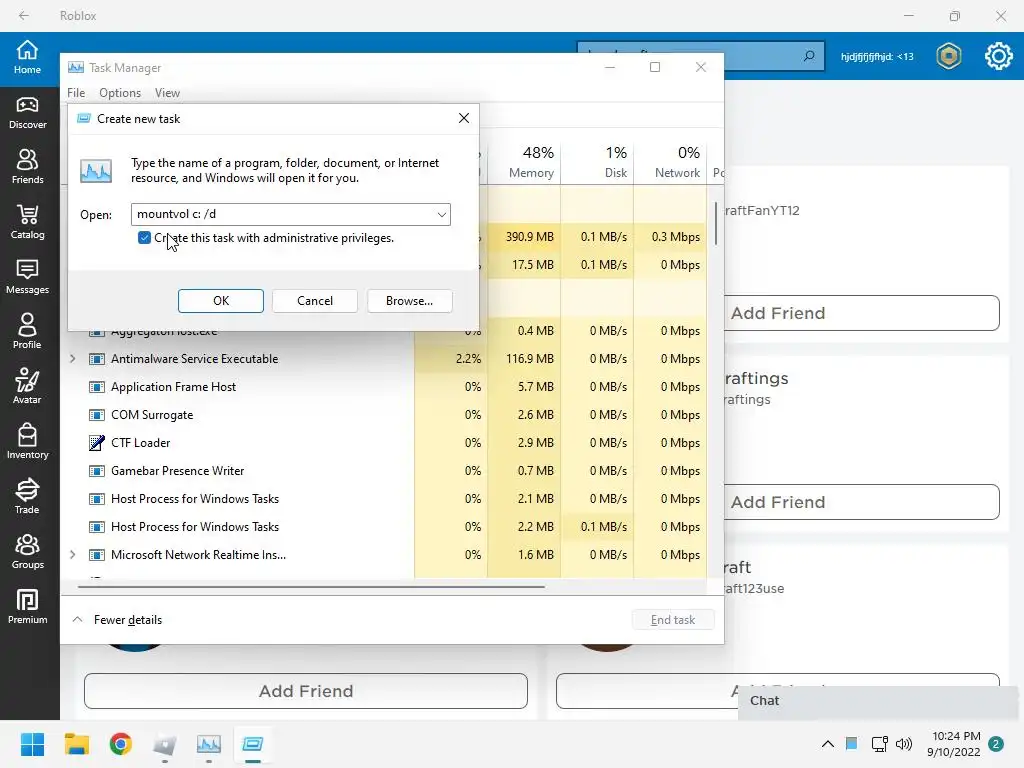
Task: Open Avatar editor in Roblox sidebar
Action: (27, 387)
